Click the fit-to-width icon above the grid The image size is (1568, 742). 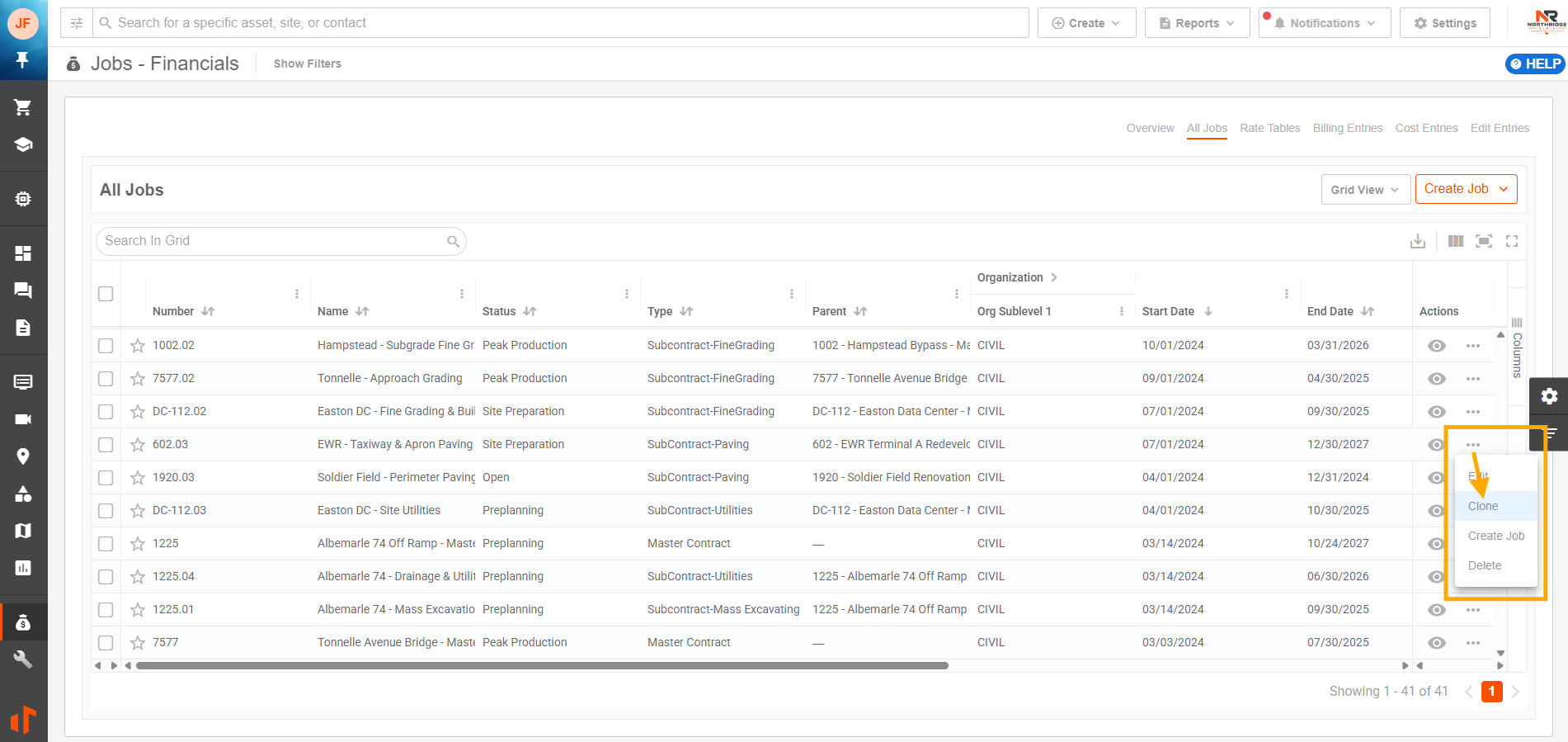[1484, 241]
